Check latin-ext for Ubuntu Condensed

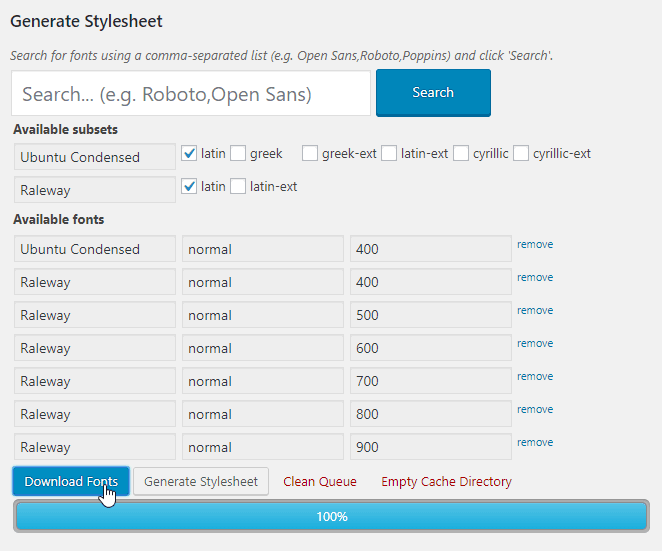389,154
